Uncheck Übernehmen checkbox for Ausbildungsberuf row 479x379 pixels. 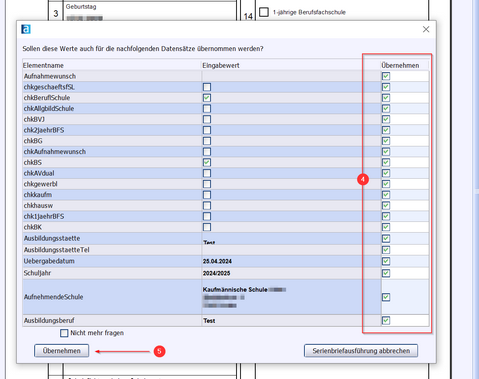tap(386, 321)
